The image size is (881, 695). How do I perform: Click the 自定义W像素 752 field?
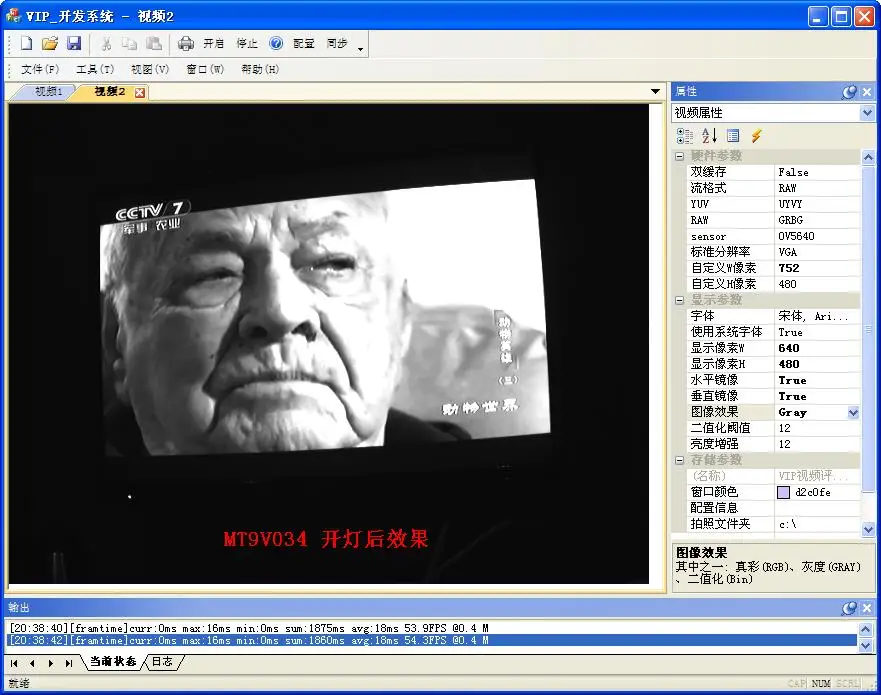(x=818, y=268)
